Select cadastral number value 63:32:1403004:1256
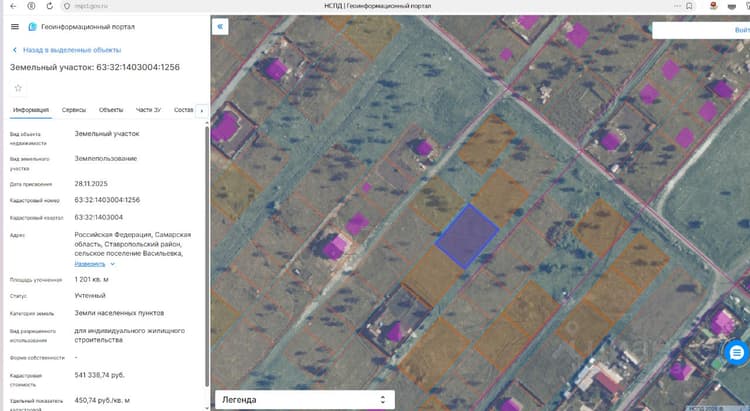 (x=107, y=200)
